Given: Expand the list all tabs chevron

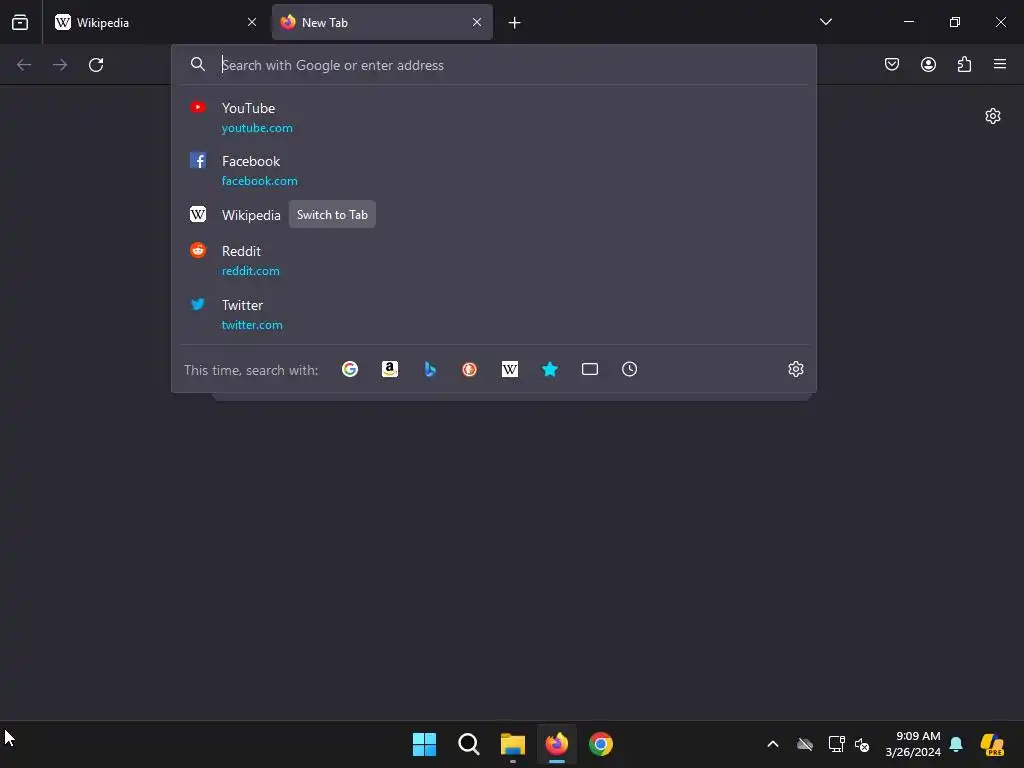Looking at the screenshot, I should click(x=825, y=22).
